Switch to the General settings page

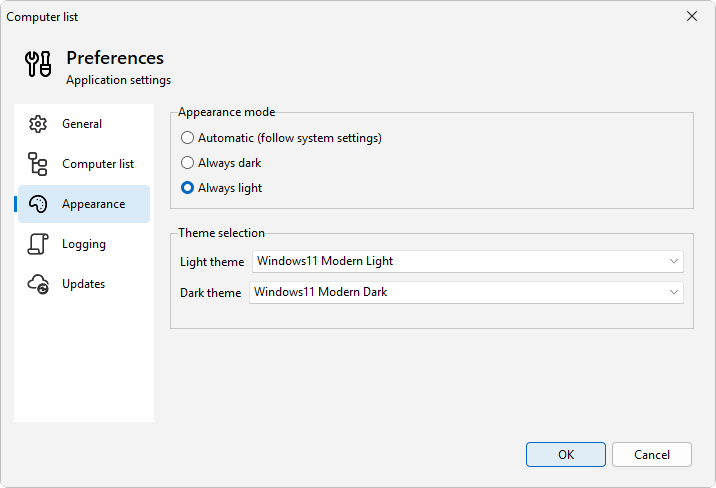coord(84,124)
